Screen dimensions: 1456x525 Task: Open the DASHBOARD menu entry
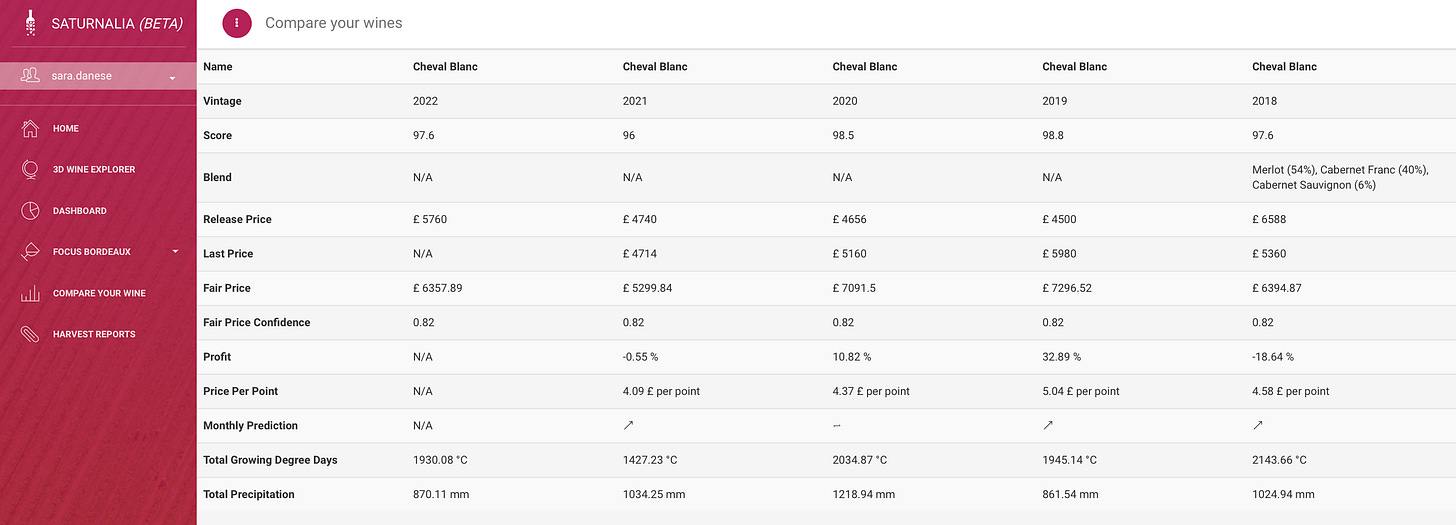tap(80, 211)
